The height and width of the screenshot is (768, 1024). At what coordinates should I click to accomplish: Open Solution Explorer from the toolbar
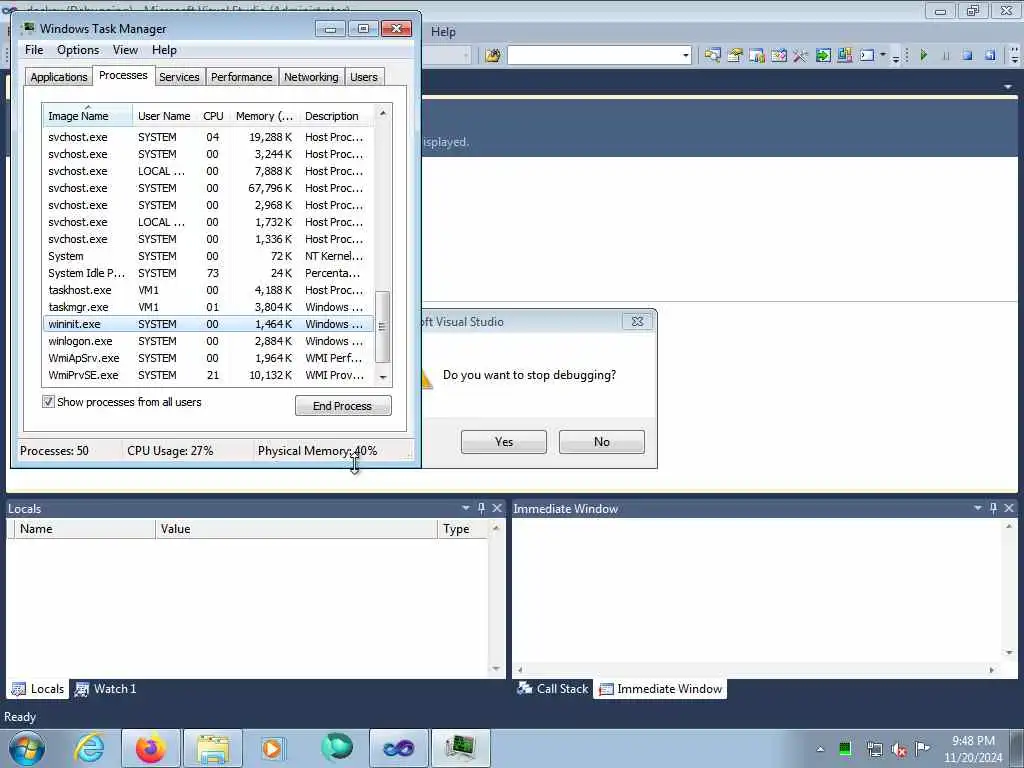tap(712, 56)
